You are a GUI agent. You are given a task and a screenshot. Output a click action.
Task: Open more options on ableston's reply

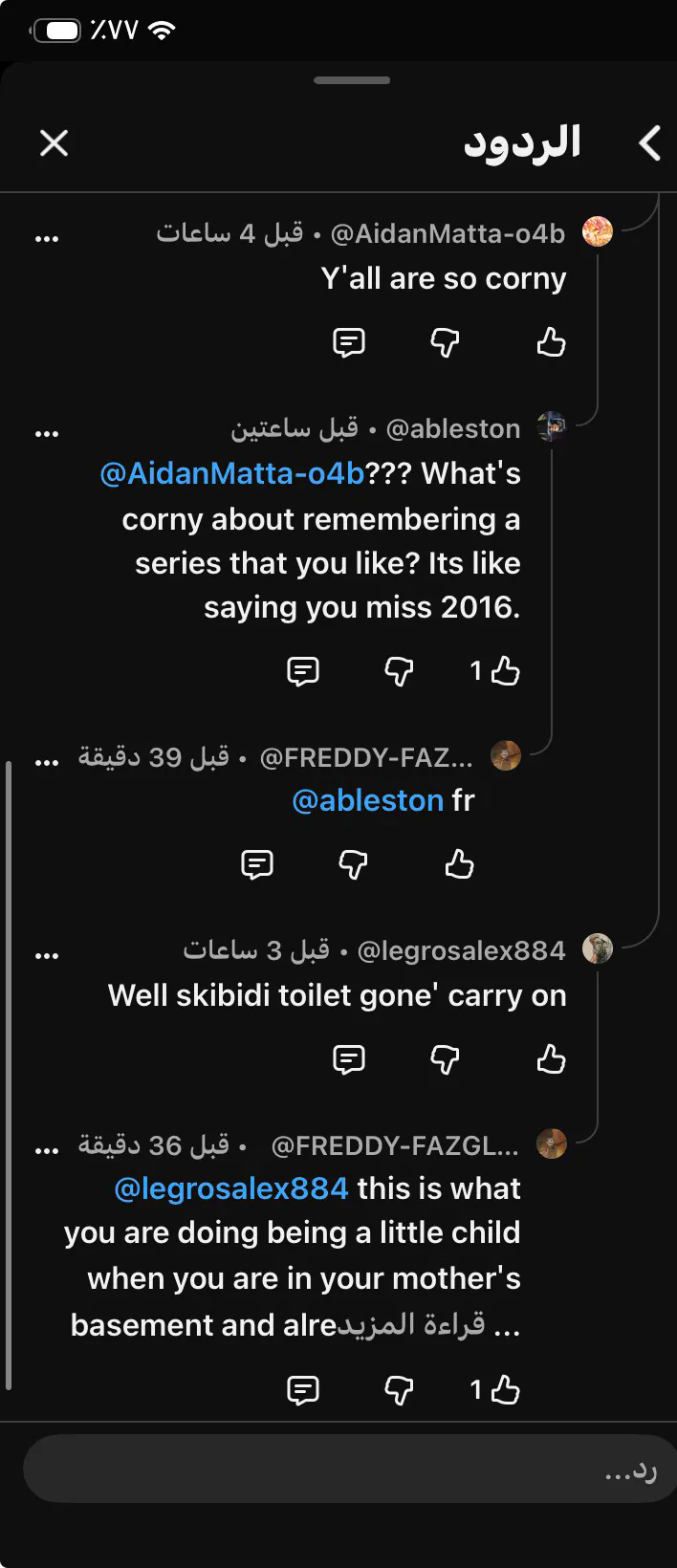click(47, 434)
